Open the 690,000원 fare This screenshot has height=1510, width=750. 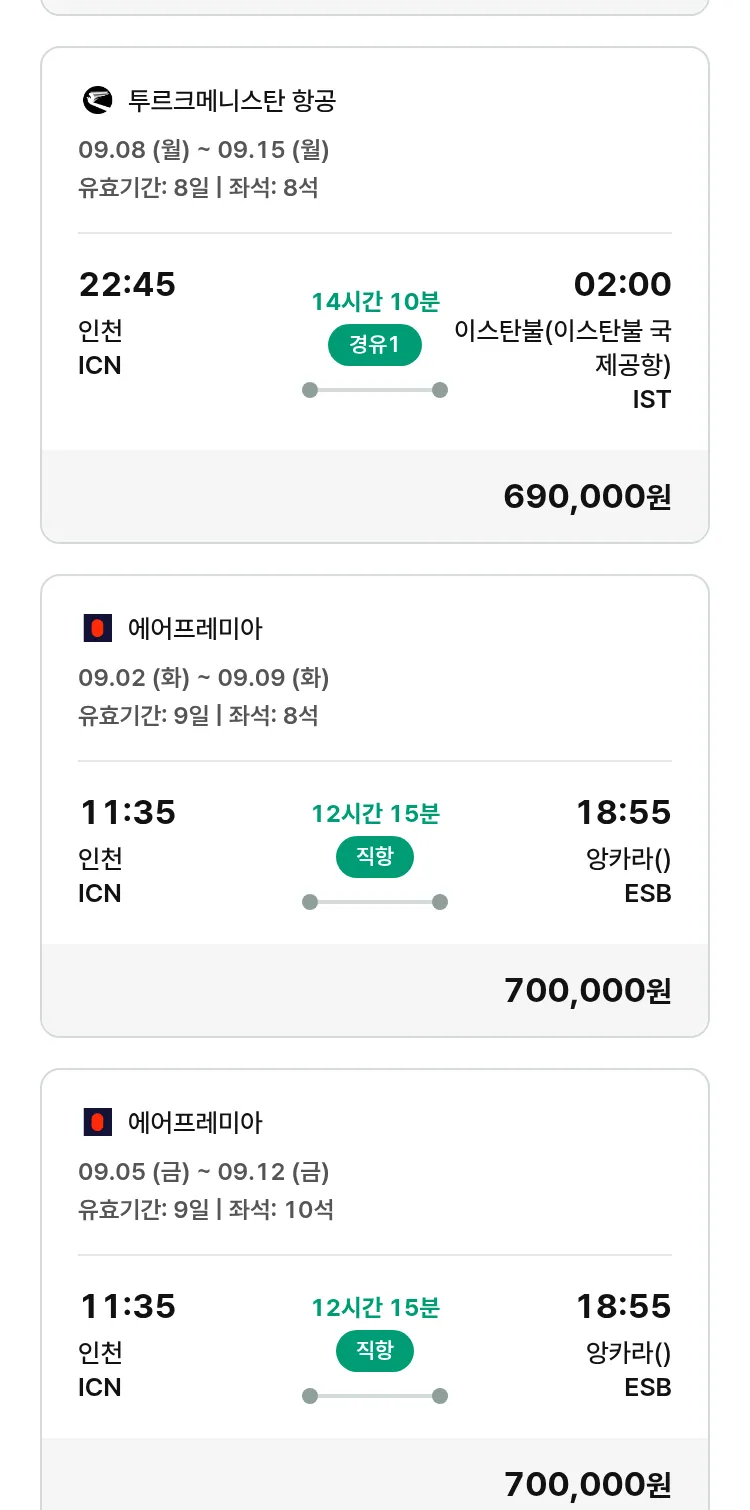(587, 496)
